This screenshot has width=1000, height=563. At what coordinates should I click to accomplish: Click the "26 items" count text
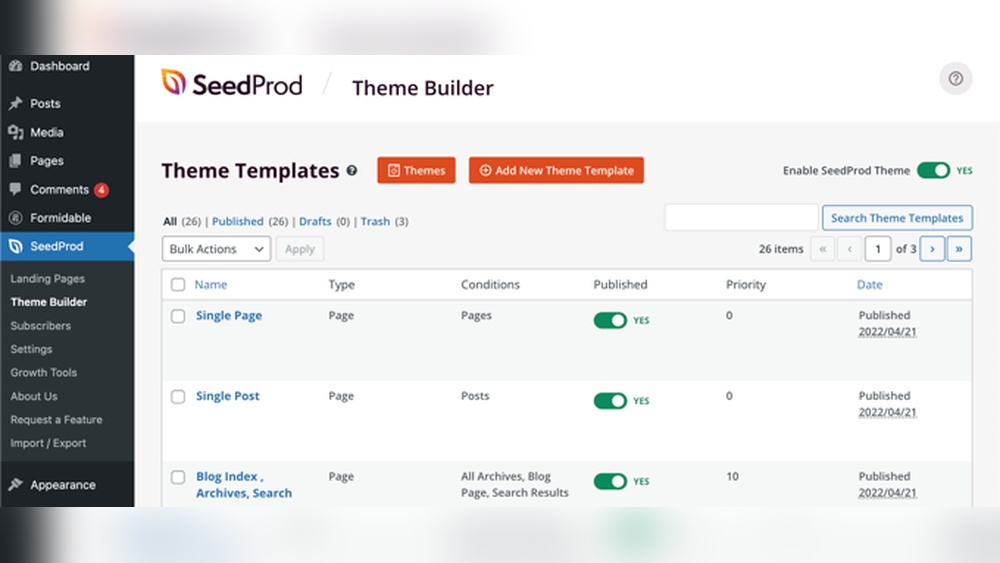click(781, 249)
